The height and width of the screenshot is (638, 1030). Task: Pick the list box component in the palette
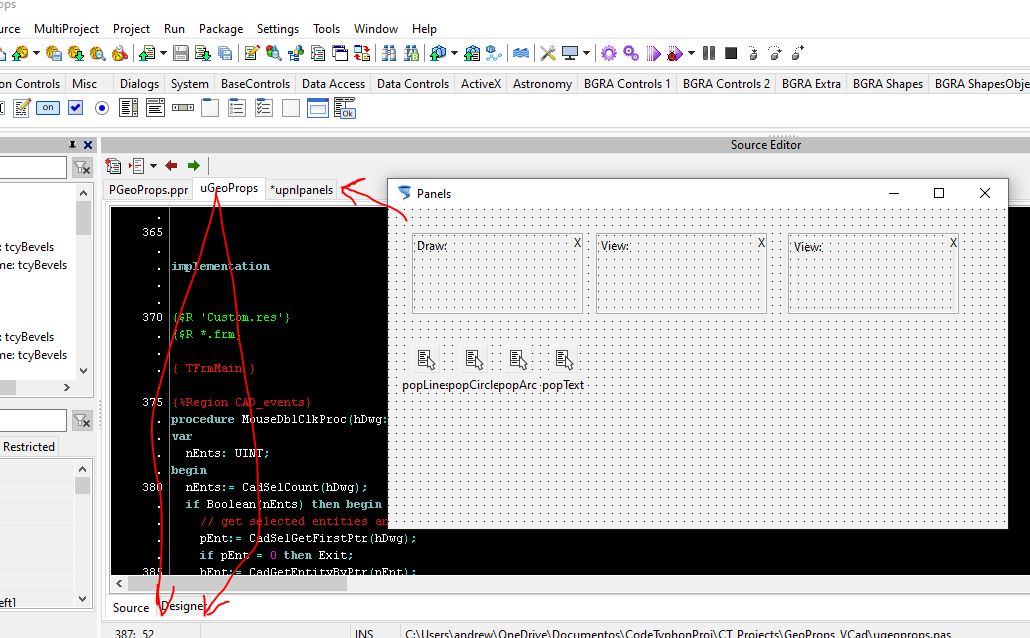coord(129,108)
